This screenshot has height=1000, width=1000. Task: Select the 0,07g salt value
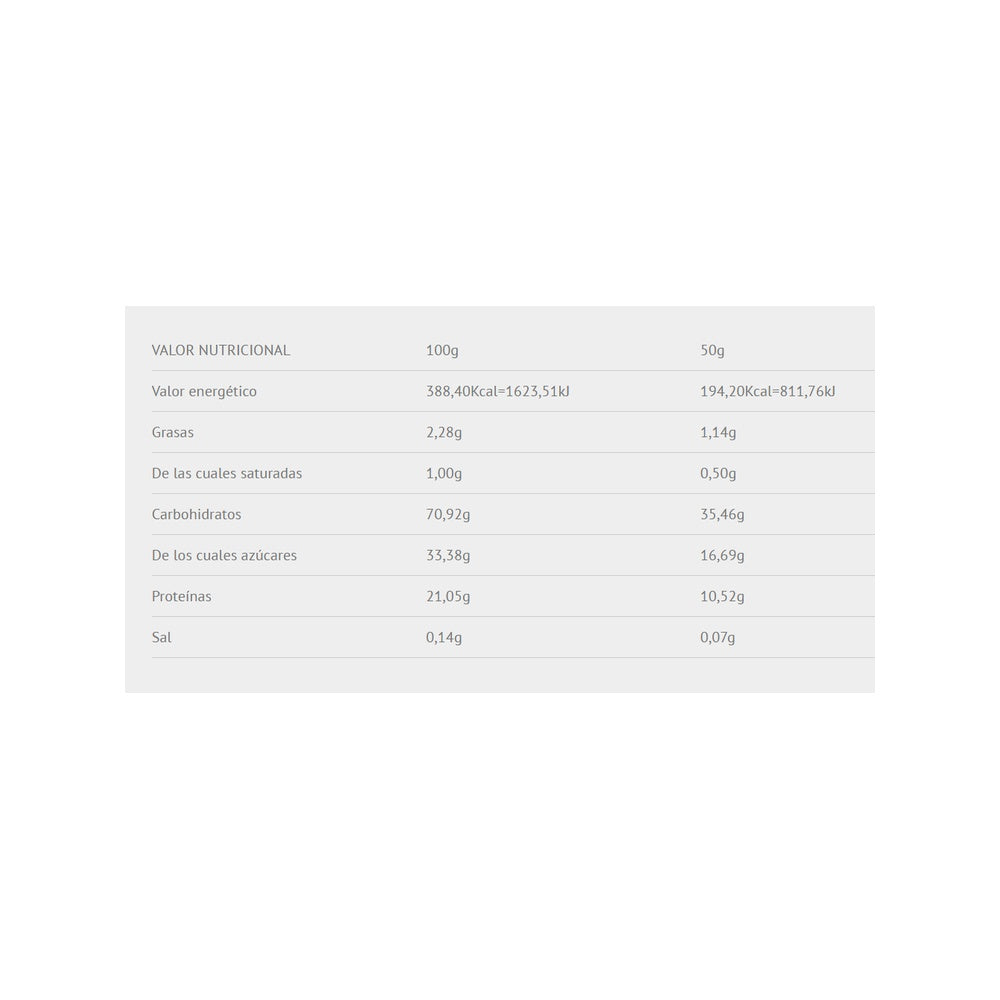[718, 637]
